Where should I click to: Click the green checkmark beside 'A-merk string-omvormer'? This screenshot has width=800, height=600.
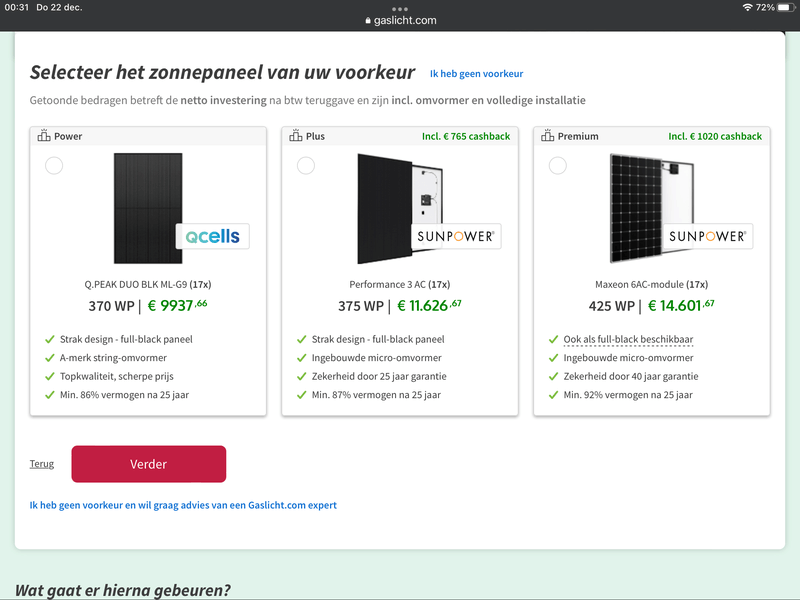pos(48,358)
